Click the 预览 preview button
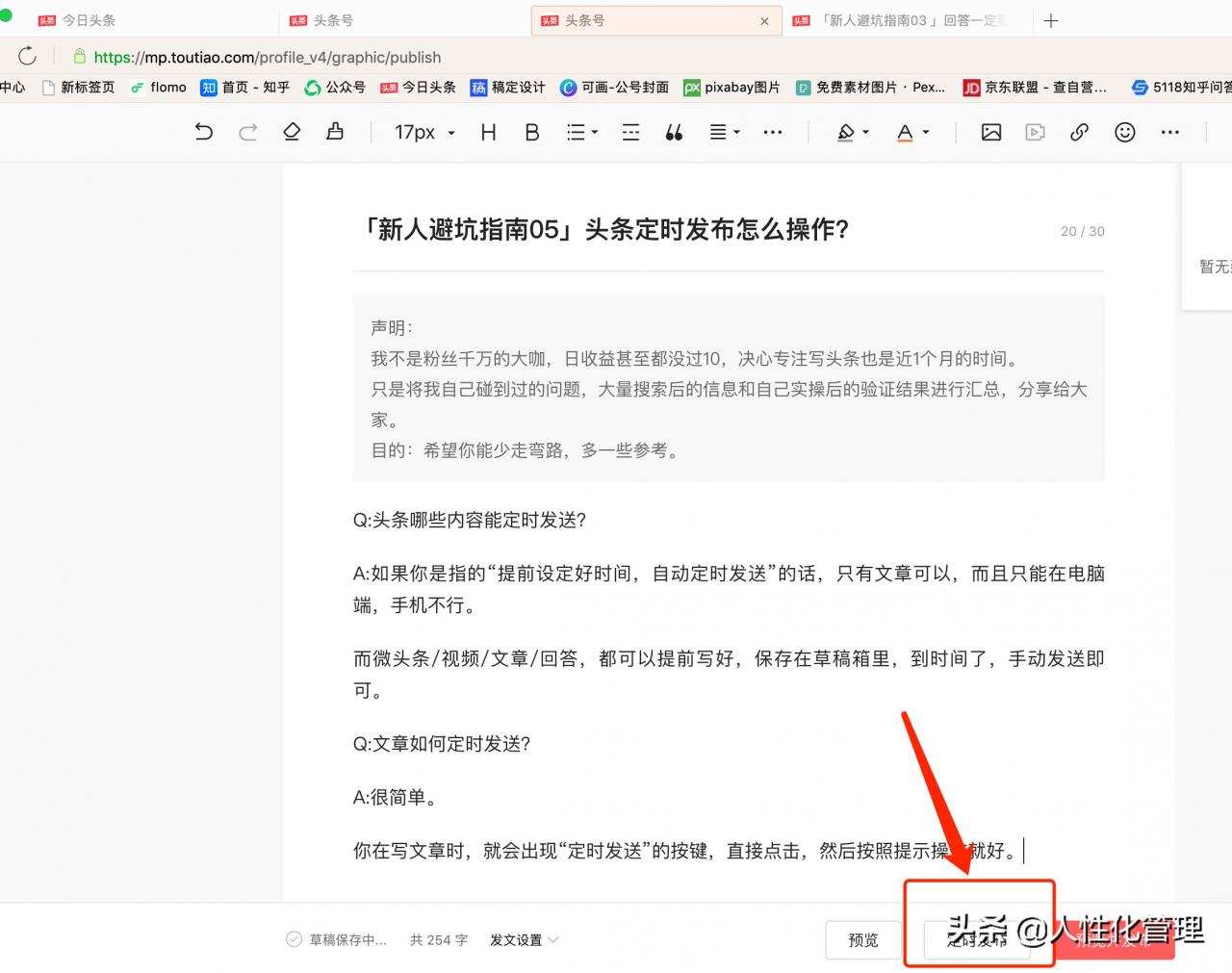 [863, 939]
